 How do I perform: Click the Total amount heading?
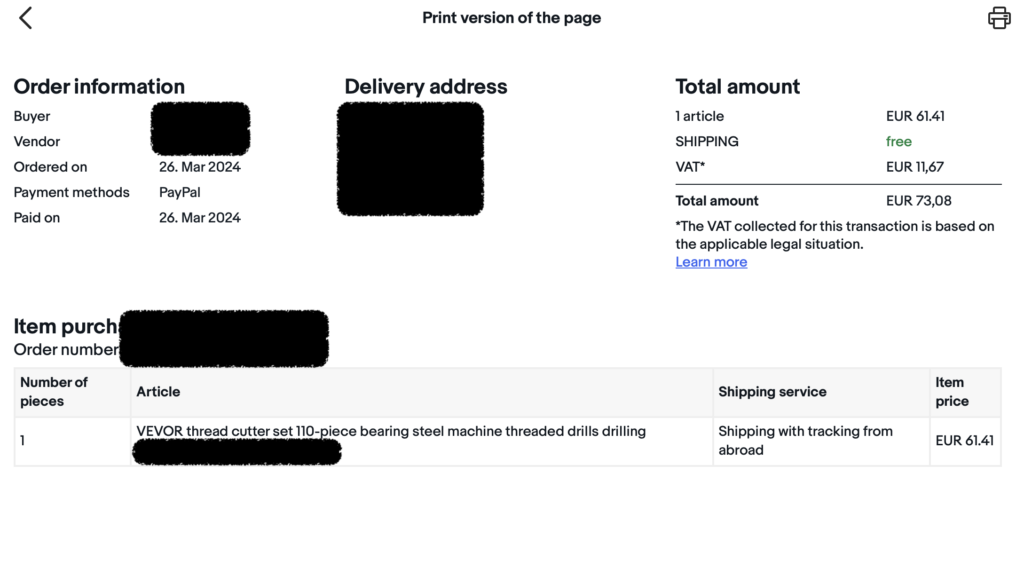coord(737,86)
